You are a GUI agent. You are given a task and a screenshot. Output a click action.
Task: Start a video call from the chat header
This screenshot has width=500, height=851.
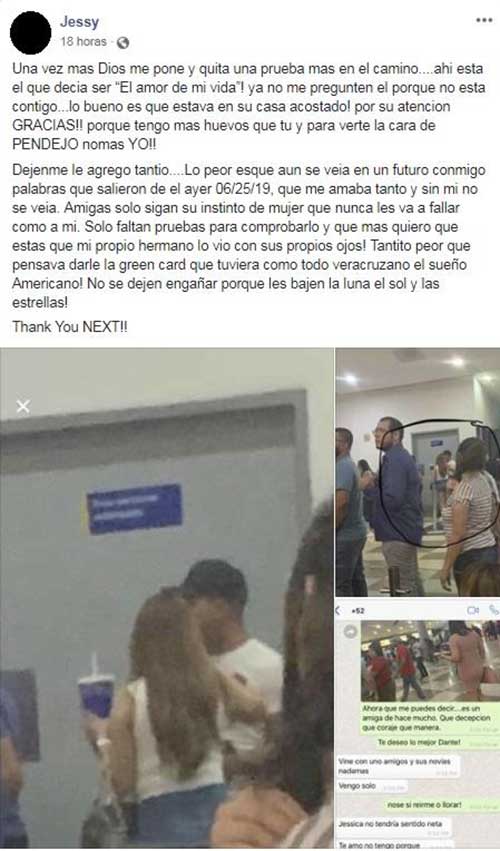click(x=473, y=611)
